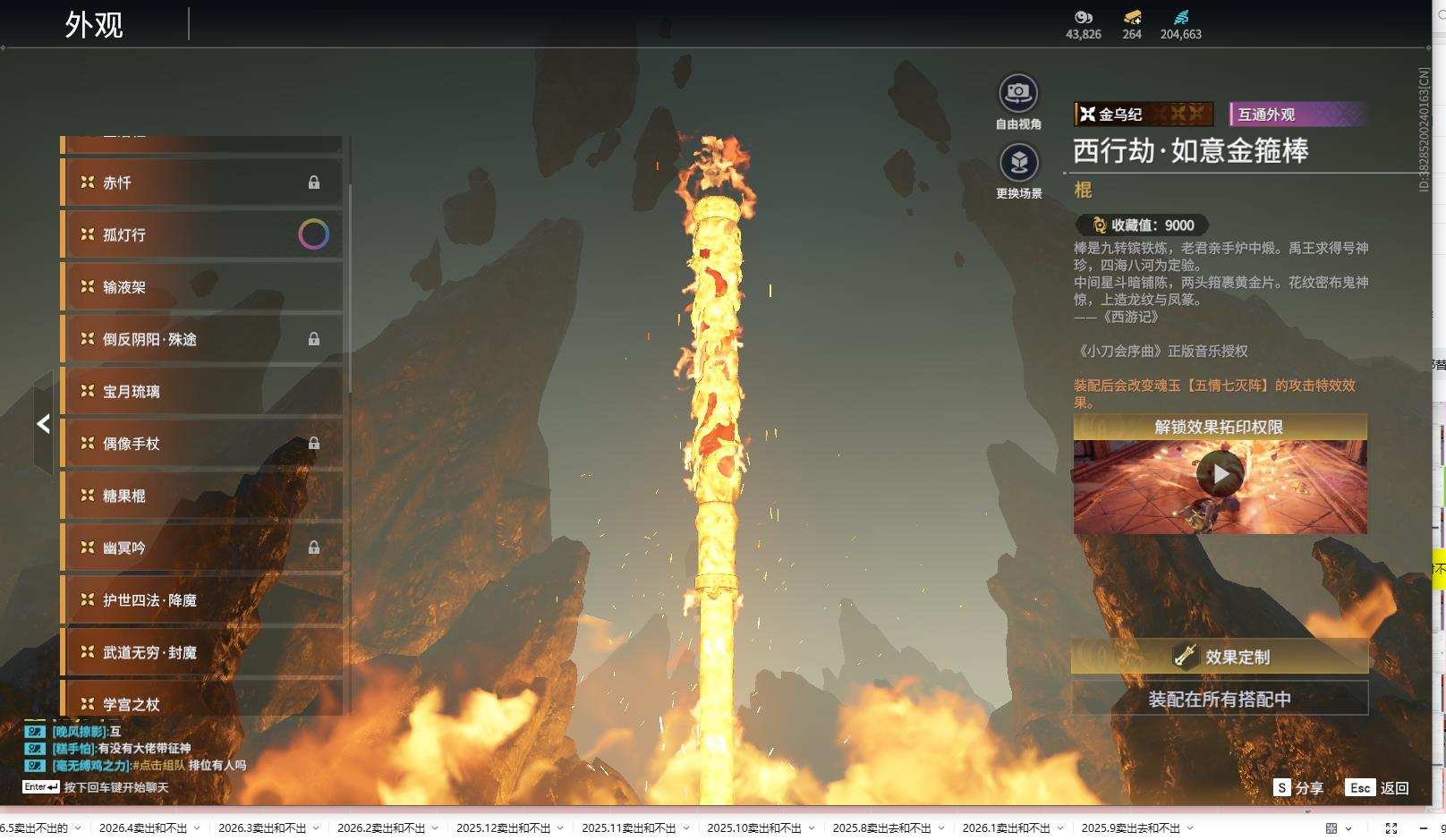Screen dimensions: 1446x840
Task: Click the 分享 share button
Action: pos(1298,787)
